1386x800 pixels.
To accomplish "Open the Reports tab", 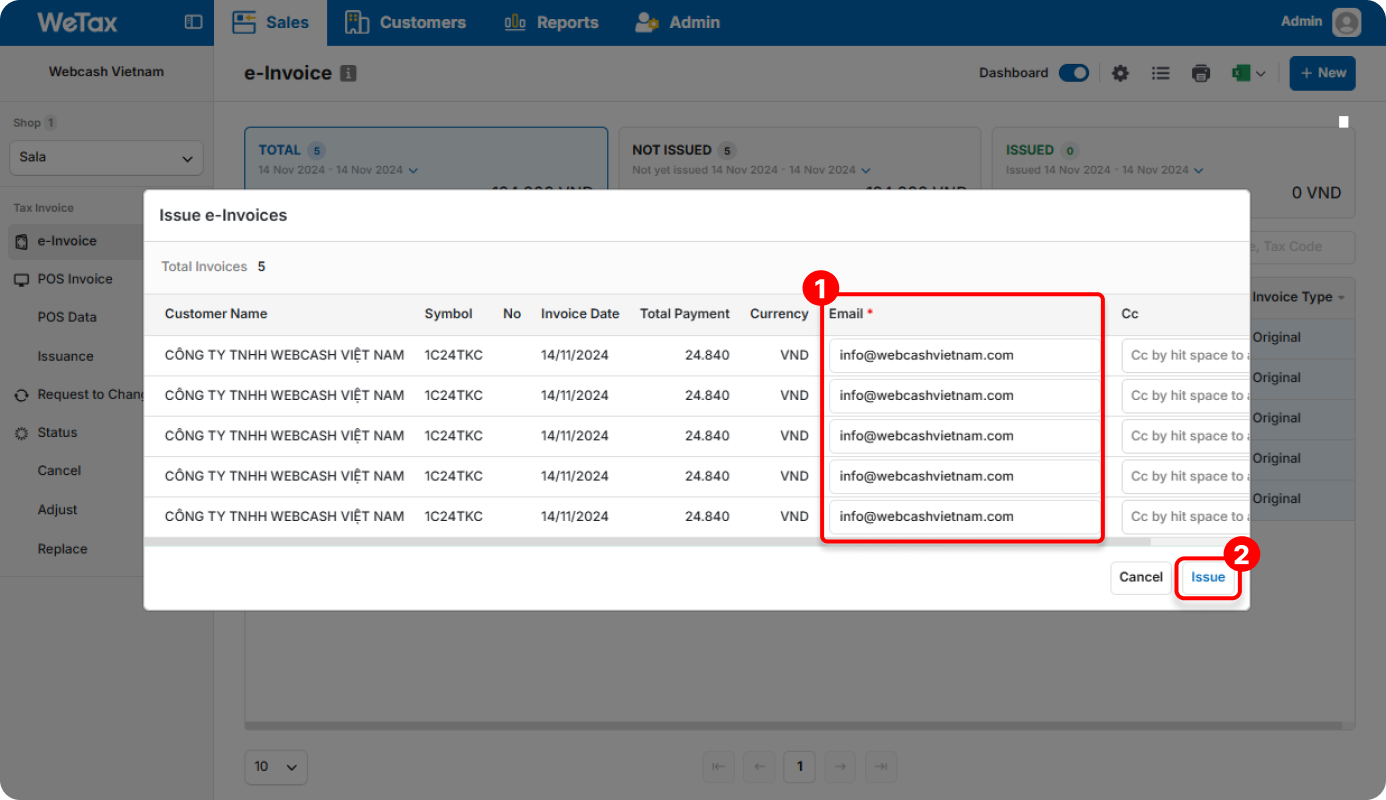I will (x=551, y=22).
